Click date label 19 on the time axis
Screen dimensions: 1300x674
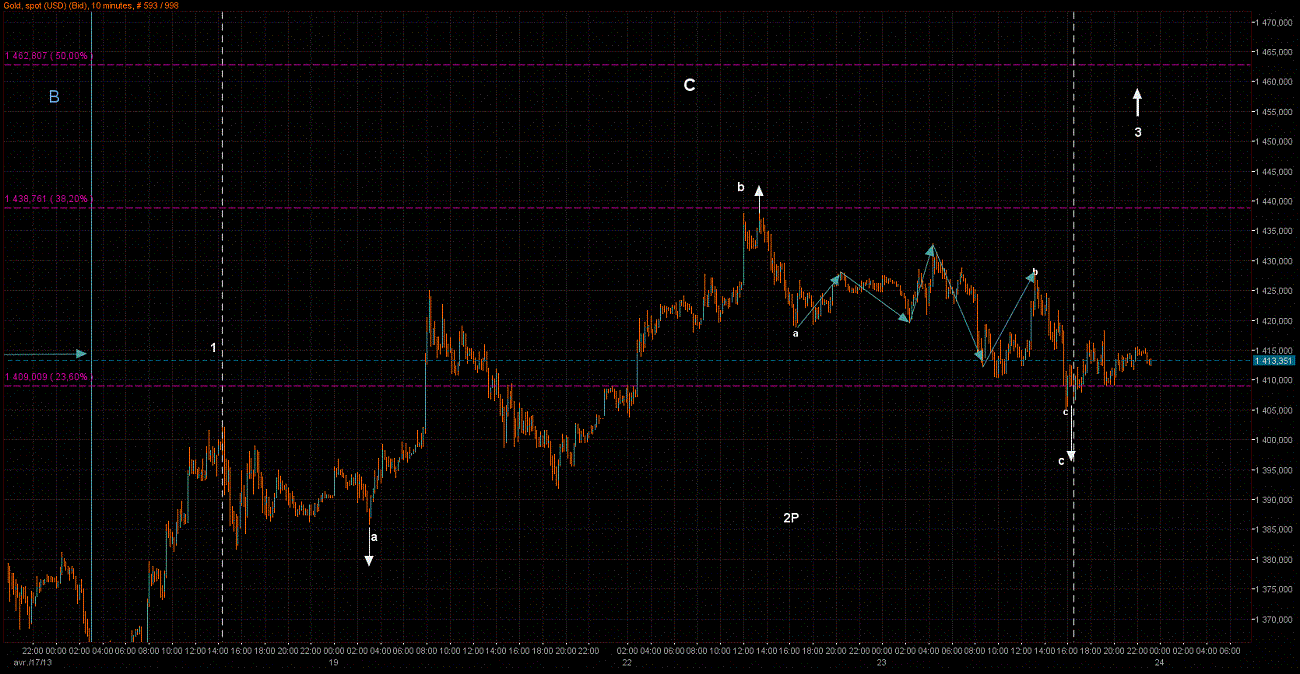tap(334, 662)
